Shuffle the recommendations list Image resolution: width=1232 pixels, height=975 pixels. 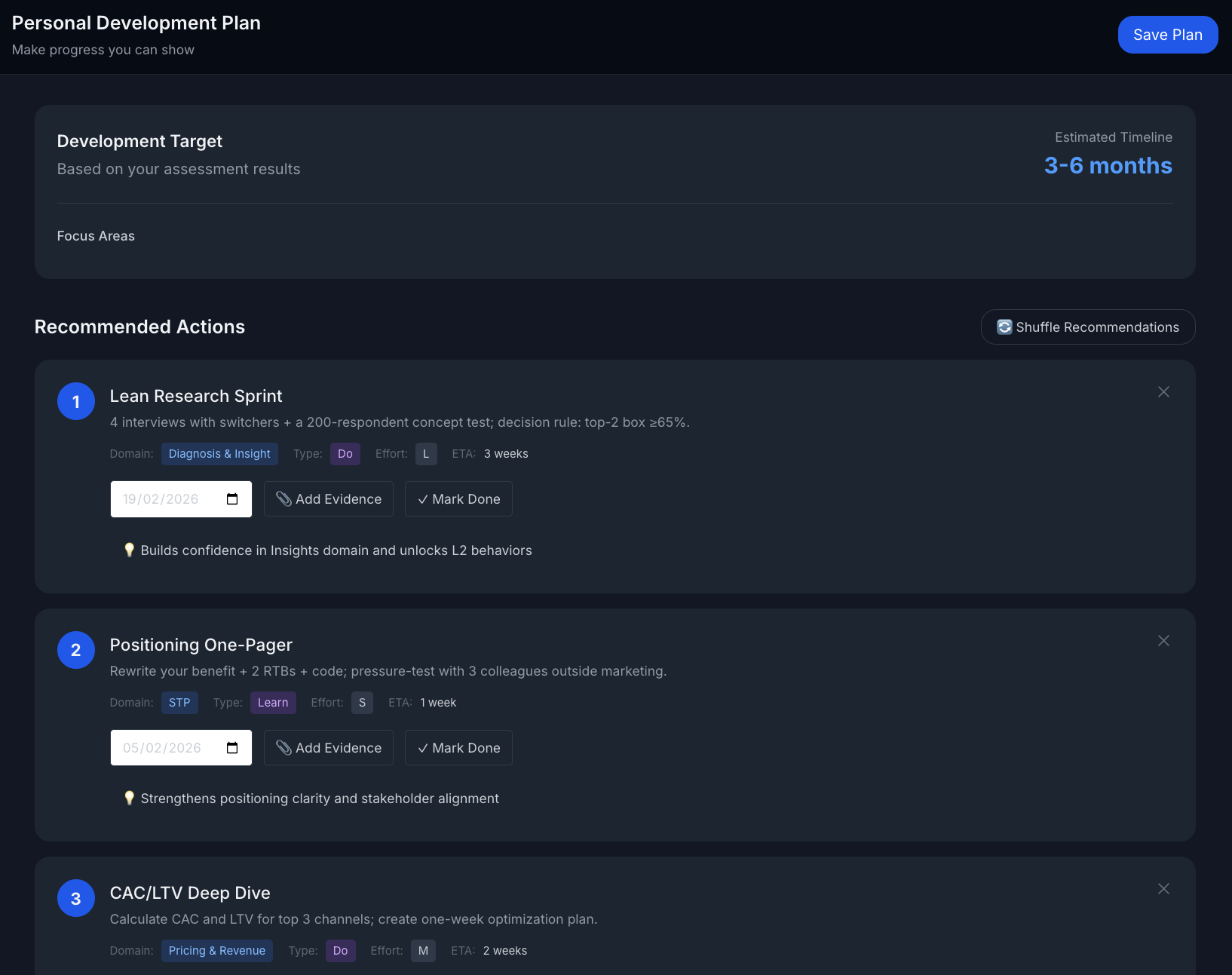1087,327
